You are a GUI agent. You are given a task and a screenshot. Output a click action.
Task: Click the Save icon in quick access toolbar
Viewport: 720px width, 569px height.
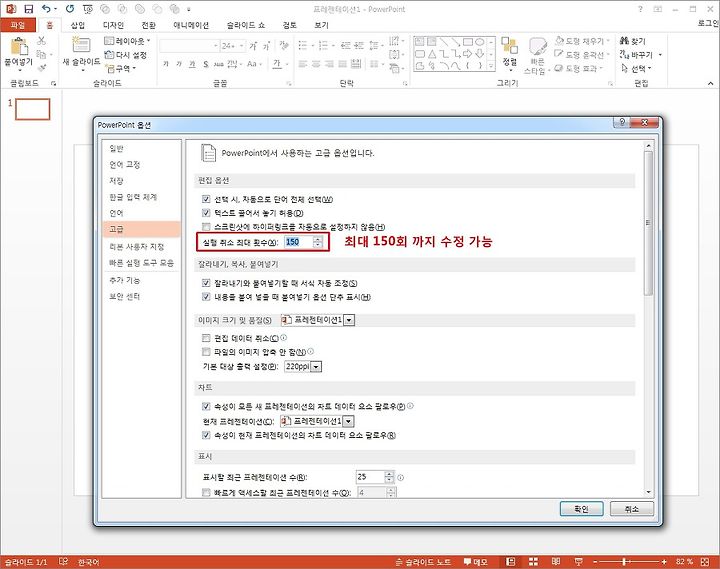[x=28, y=9]
